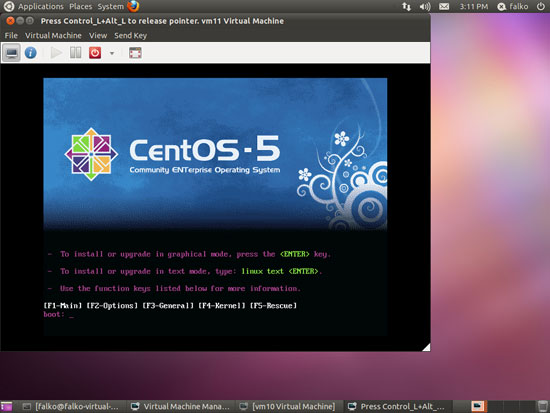
Task: Open the network connections indicator
Action: coord(406,6)
